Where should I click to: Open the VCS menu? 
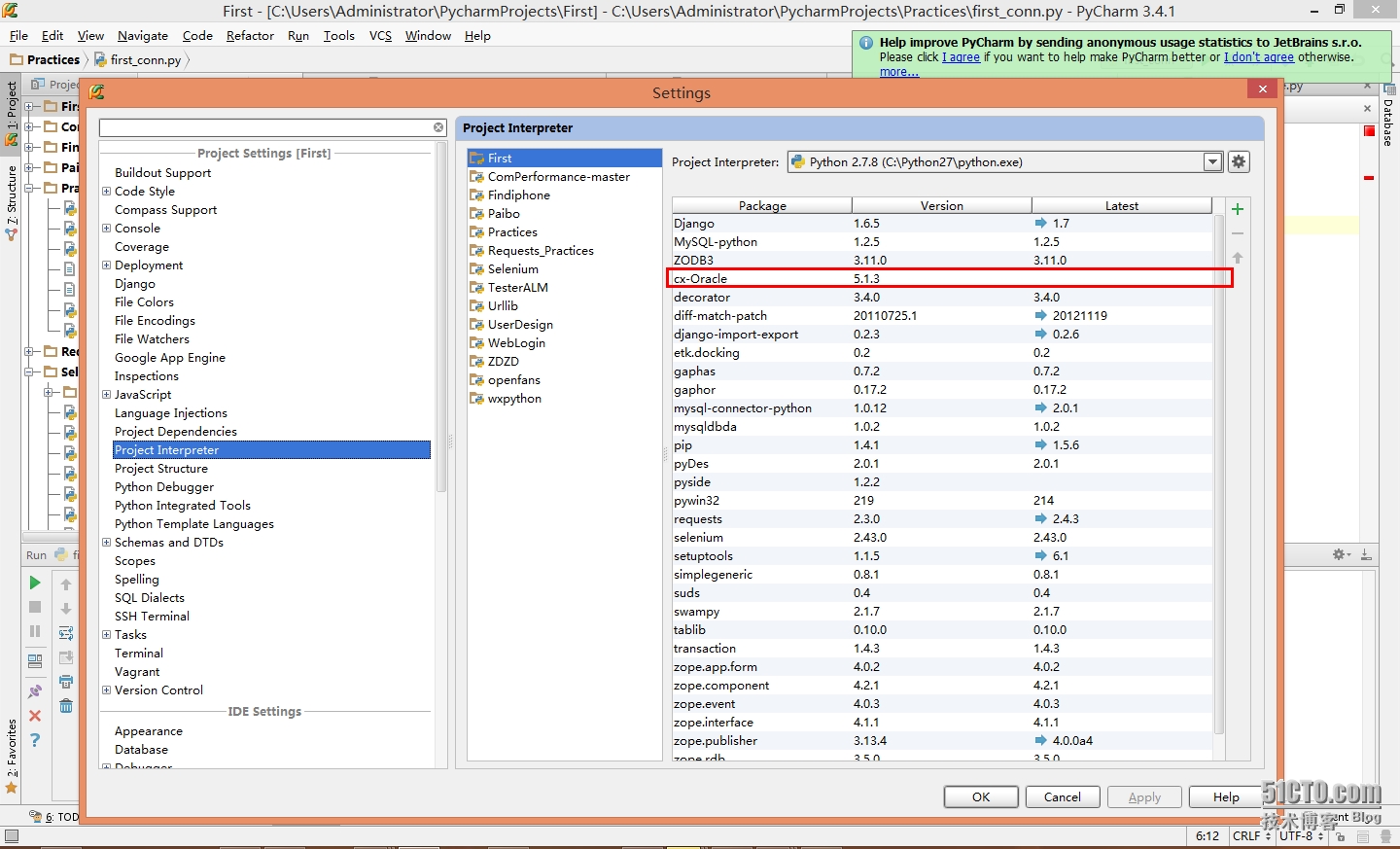tap(380, 36)
